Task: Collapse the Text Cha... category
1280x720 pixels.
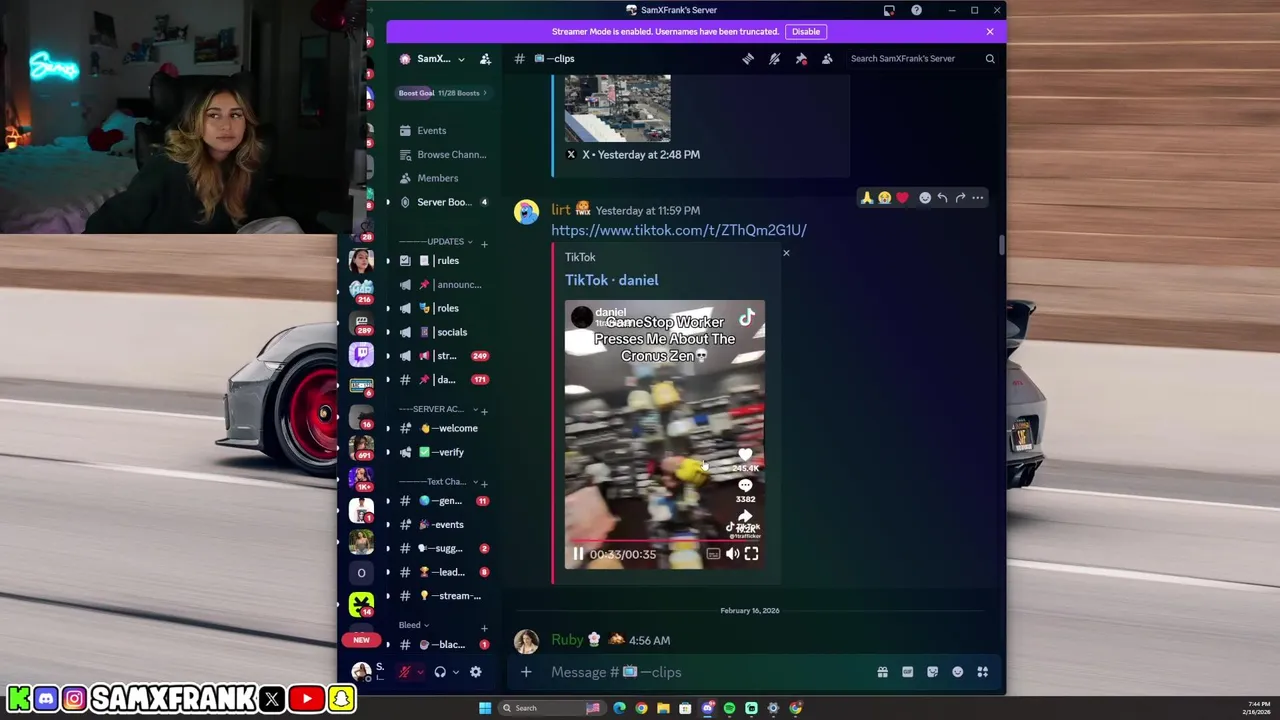Action: [440, 482]
